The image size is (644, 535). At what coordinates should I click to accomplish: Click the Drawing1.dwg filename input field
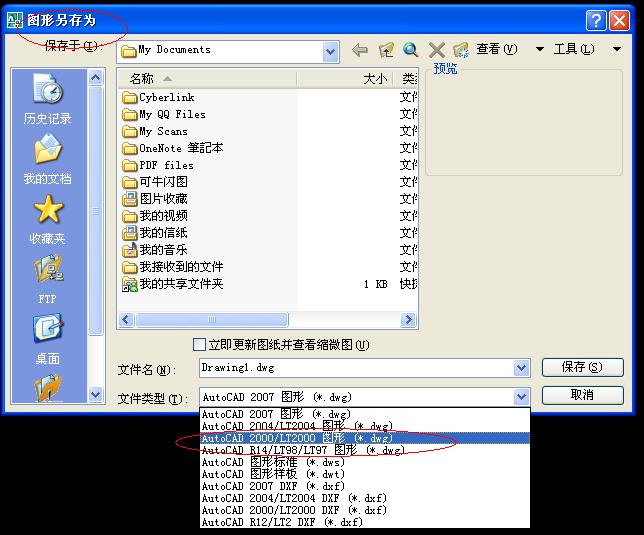click(356, 367)
